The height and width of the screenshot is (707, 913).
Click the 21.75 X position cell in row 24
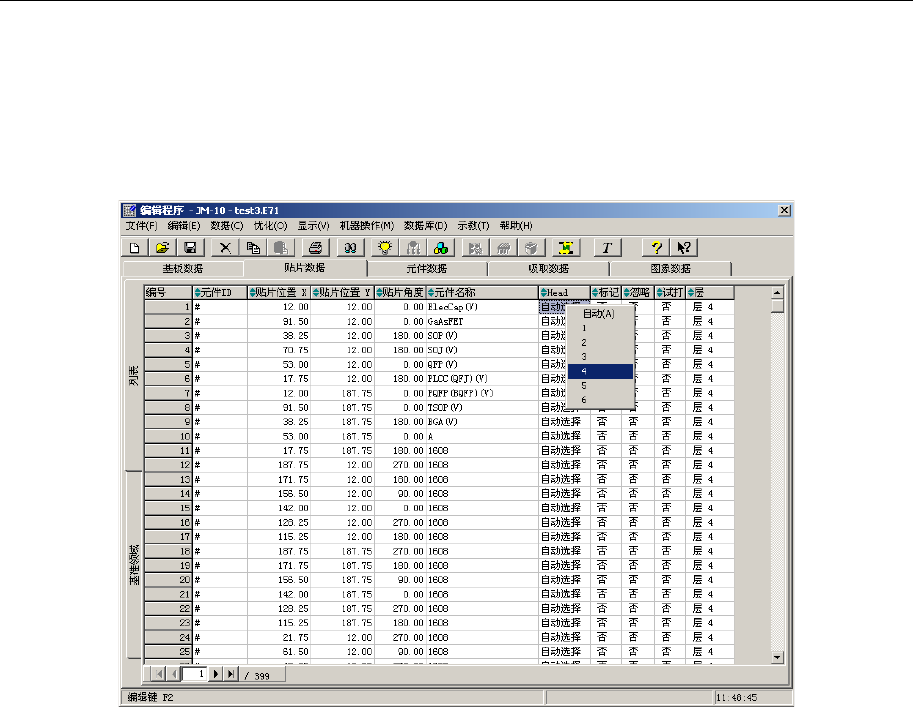tap(279, 638)
